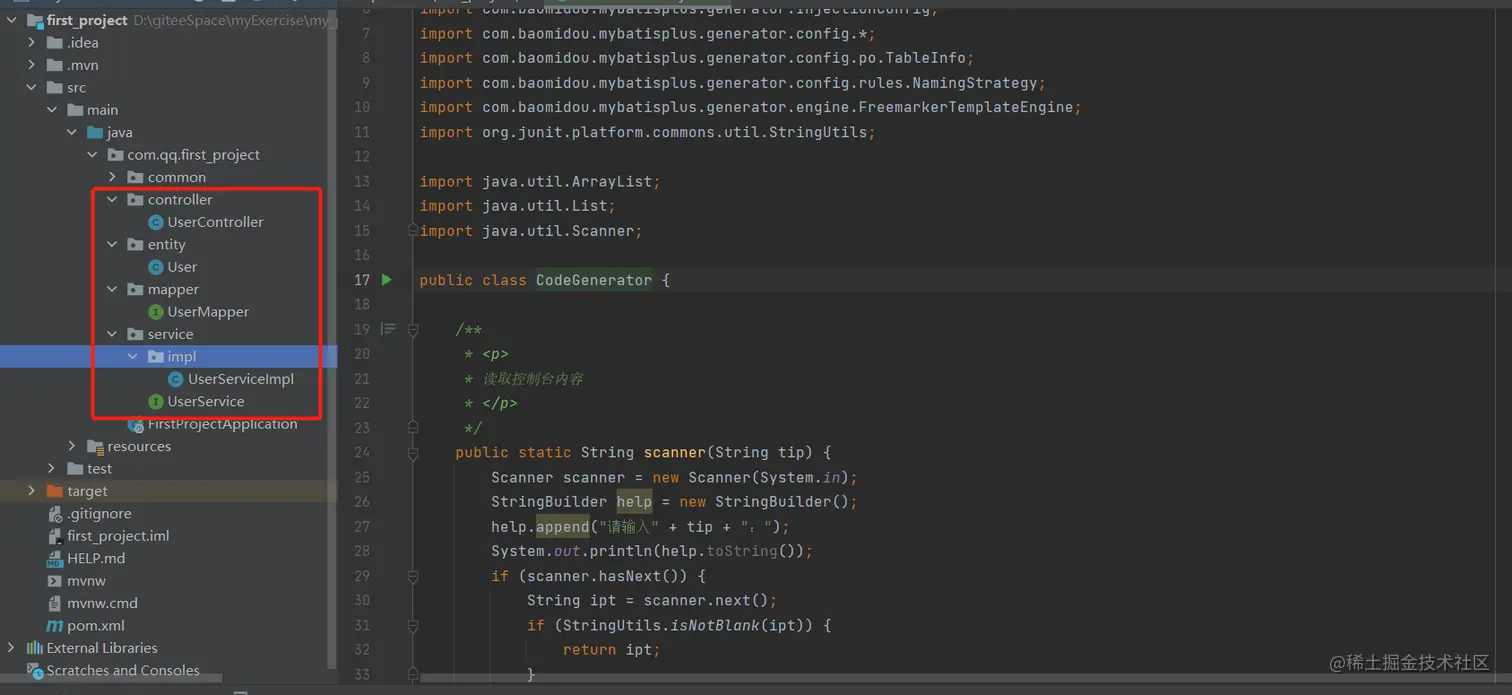1512x695 pixels.
Task: Collapse the service package chevron
Action: [113, 334]
